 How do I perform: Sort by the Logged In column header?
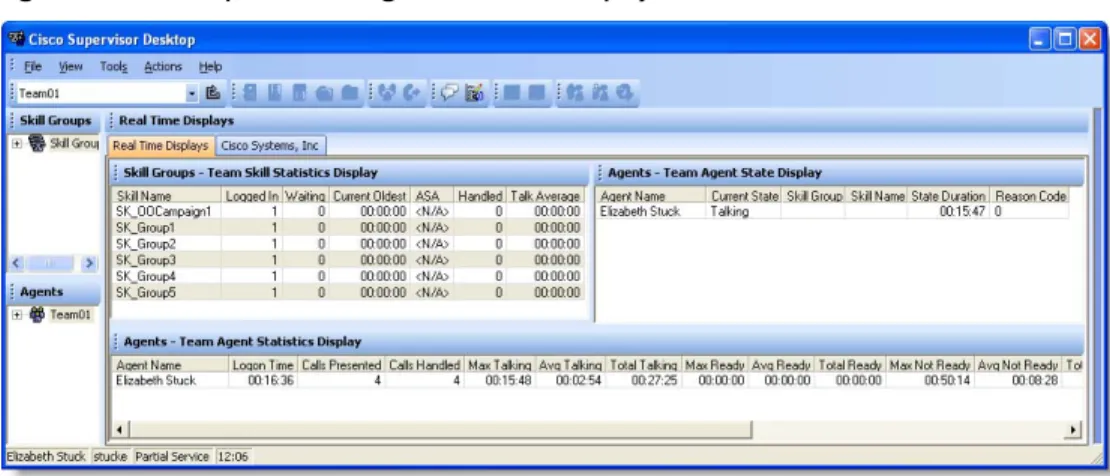coord(252,196)
